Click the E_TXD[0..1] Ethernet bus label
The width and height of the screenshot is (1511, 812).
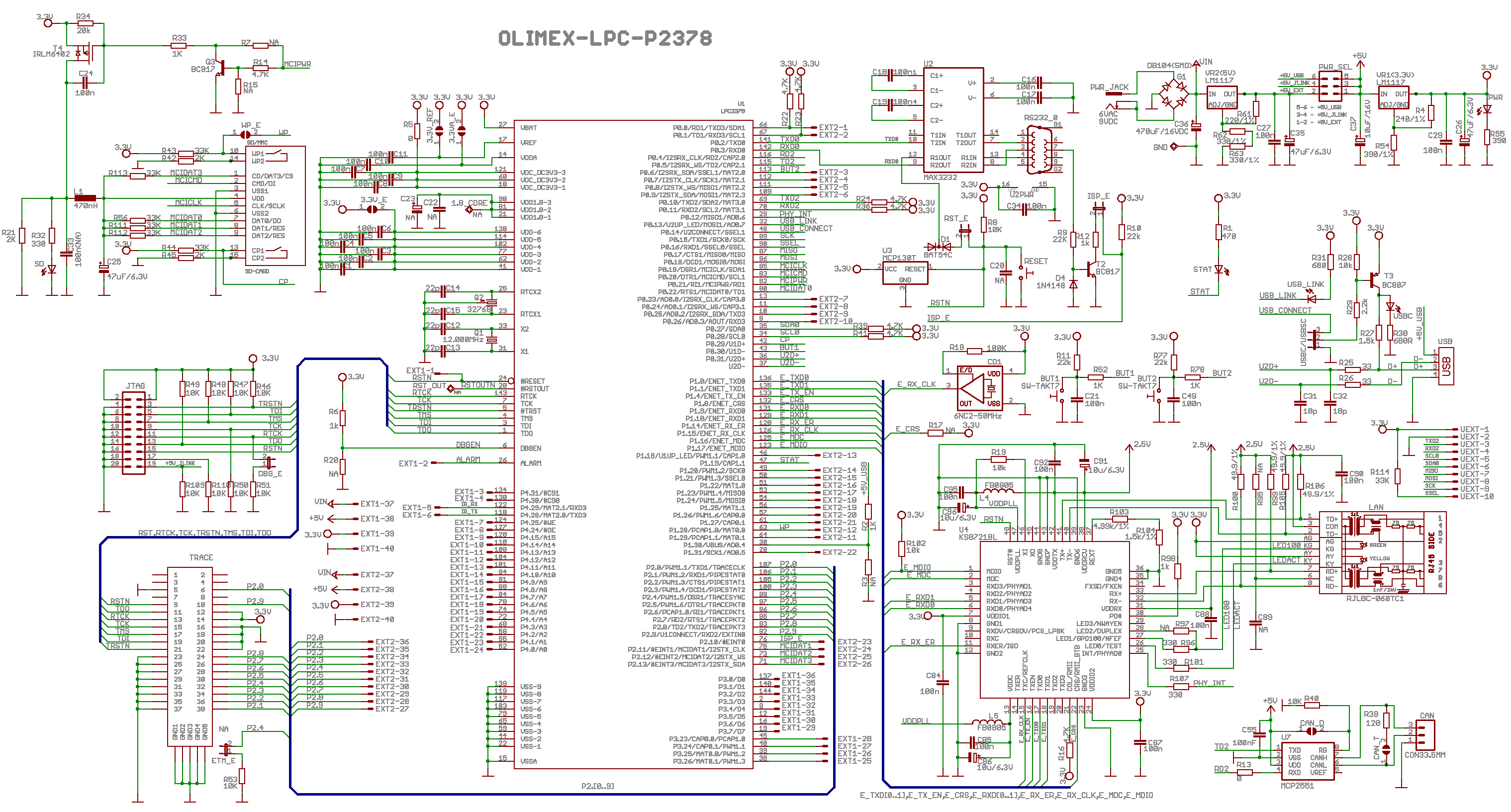[1006, 796]
